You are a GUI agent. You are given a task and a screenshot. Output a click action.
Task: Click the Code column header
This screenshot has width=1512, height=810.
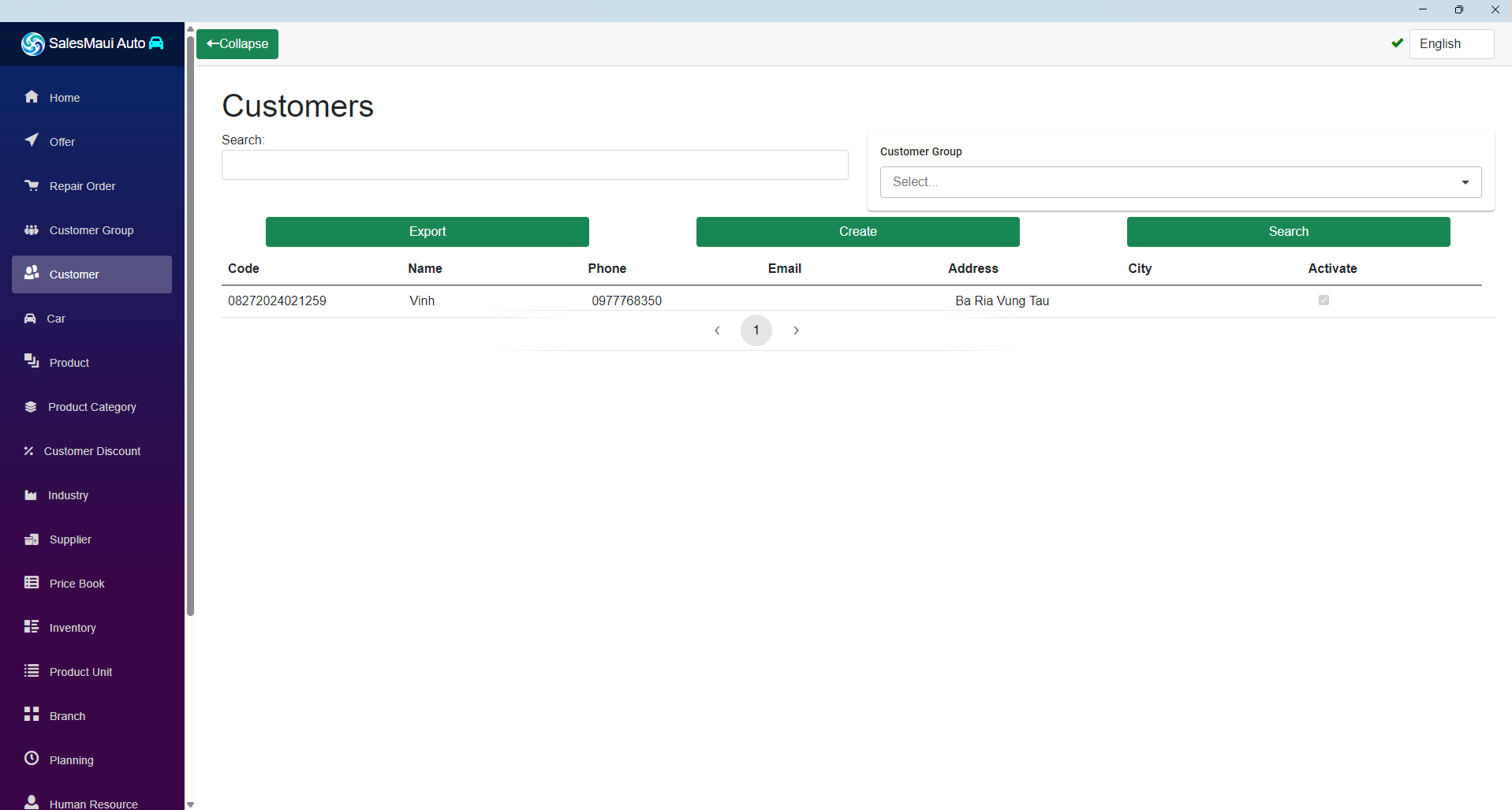pos(244,268)
